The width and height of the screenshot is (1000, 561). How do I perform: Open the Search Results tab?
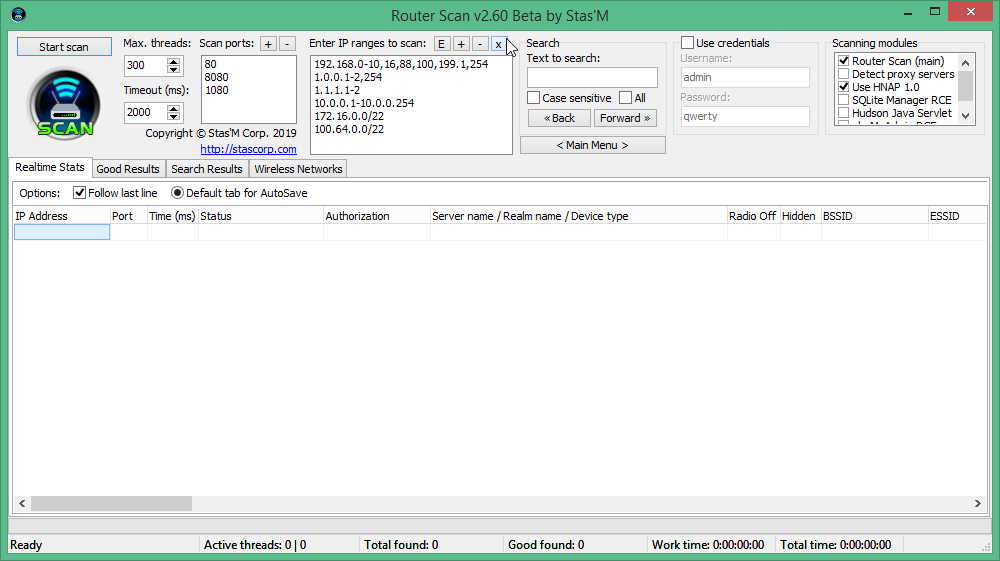pyautogui.click(x=207, y=169)
